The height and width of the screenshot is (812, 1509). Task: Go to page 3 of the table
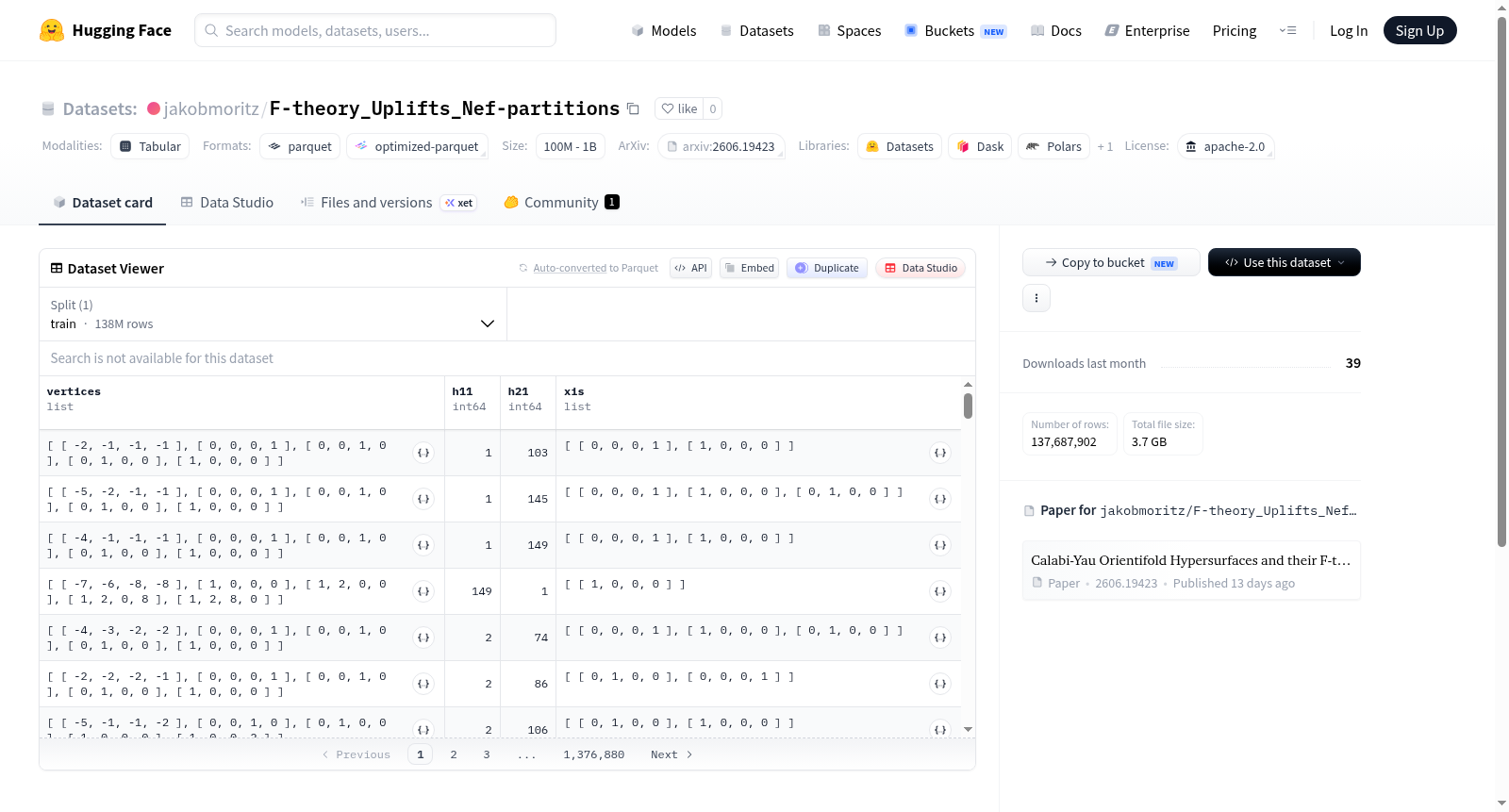click(x=487, y=754)
